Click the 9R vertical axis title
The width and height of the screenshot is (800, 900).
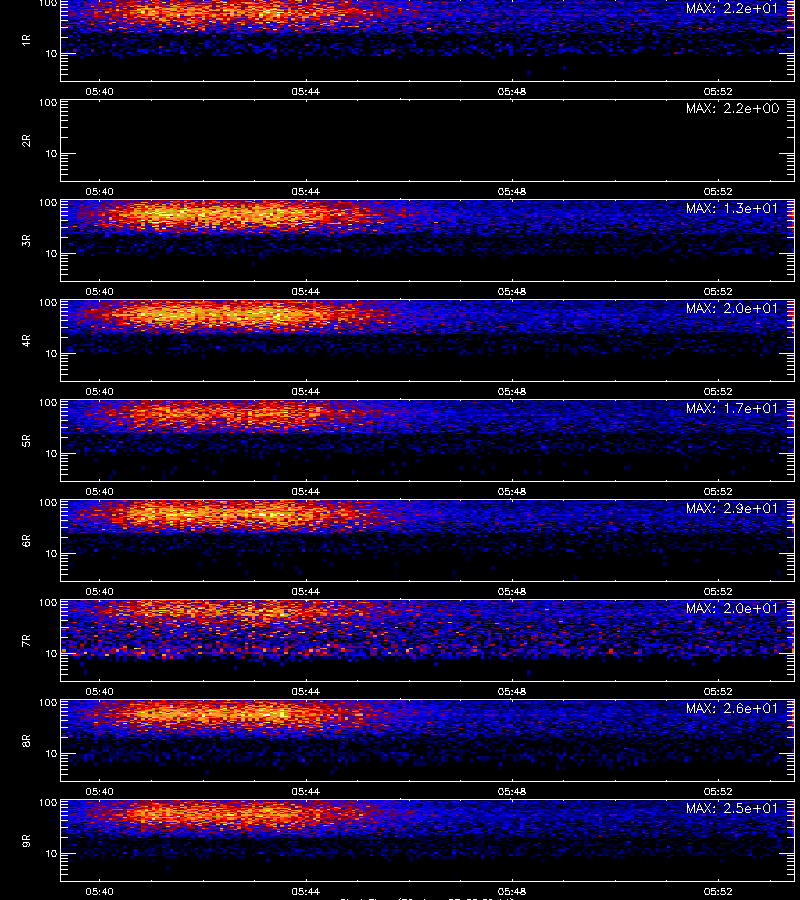pos(26,840)
